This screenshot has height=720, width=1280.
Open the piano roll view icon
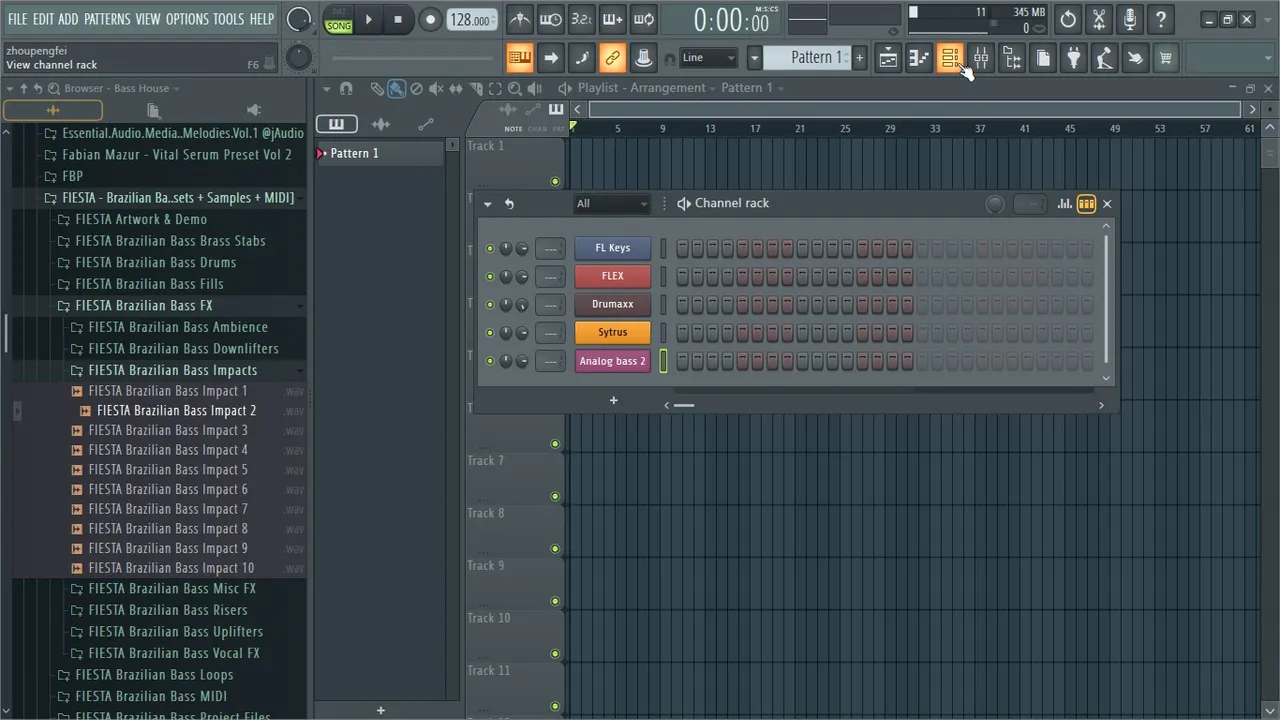click(919, 58)
